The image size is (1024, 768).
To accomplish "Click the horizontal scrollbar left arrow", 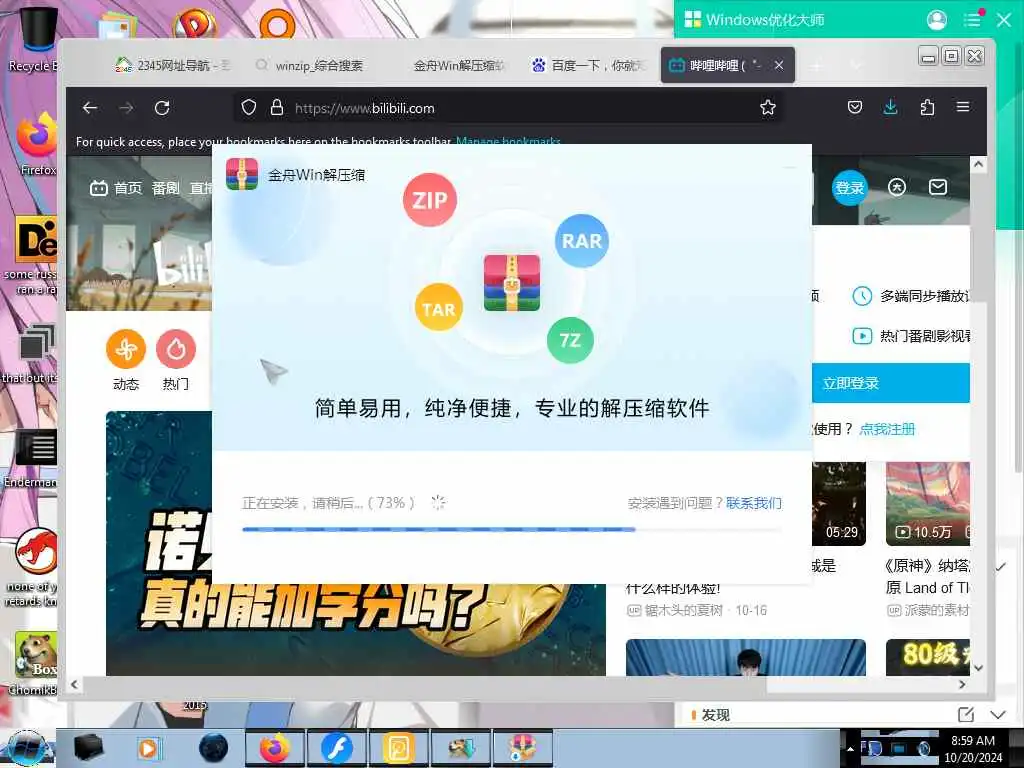I will pos(74,684).
